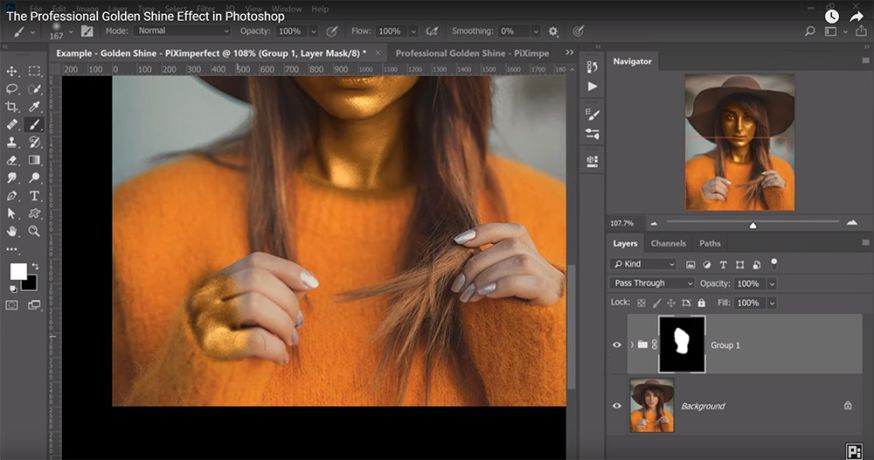The height and width of the screenshot is (460, 874).
Task: Hide the Group 1 layer
Action: click(616, 345)
